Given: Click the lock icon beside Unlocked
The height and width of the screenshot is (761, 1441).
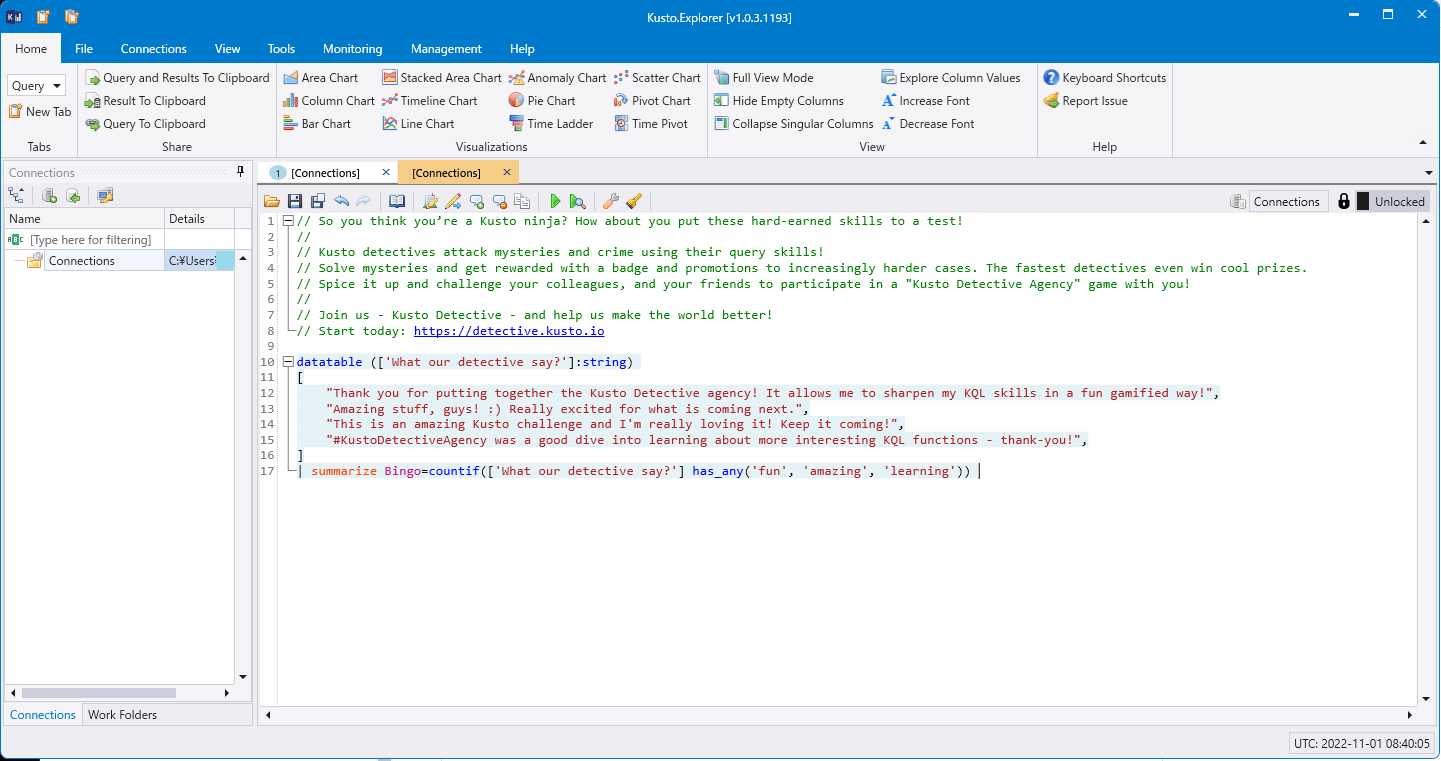Looking at the screenshot, I should point(1344,201).
